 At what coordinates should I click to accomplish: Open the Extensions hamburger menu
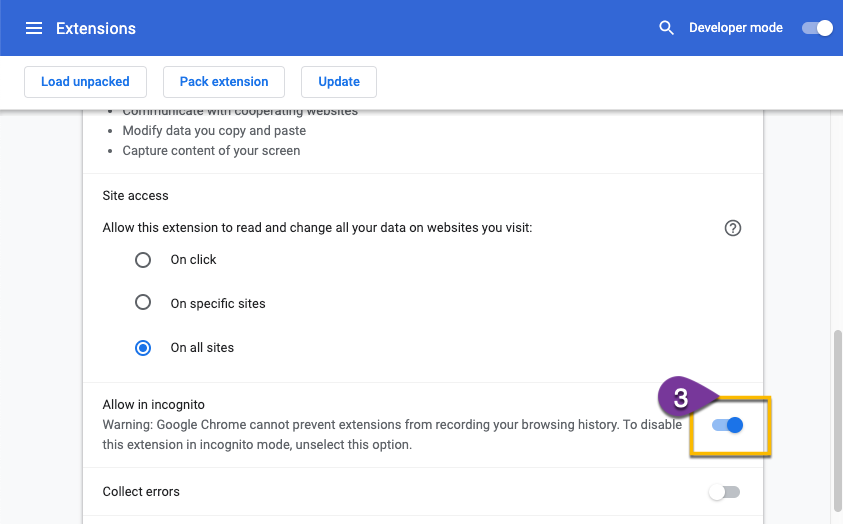coord(34,28)
